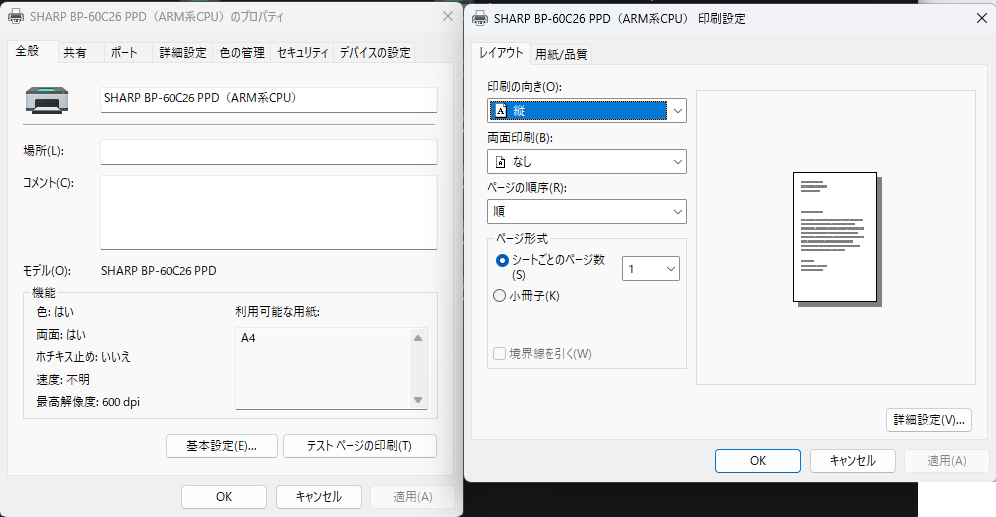Click printer name input field
Screen dimensions: 996x517
tap(269, 99)
